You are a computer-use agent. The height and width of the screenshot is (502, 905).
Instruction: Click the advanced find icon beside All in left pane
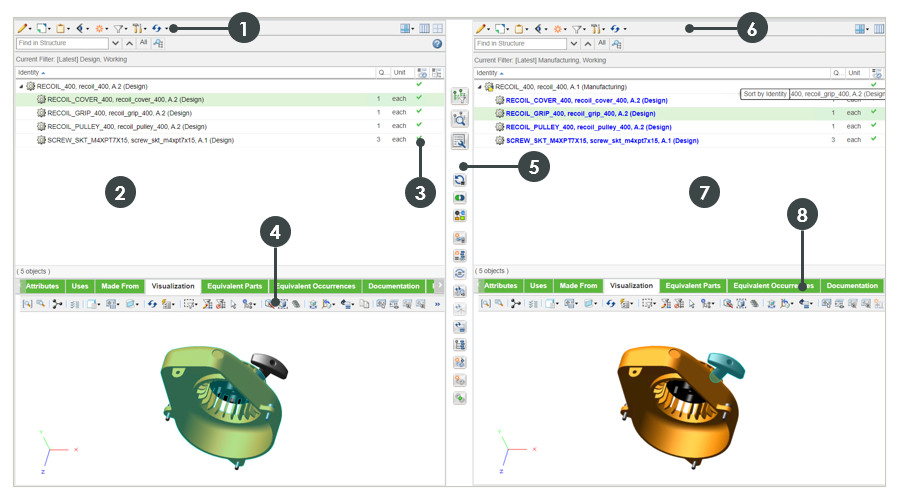[158, 44]
